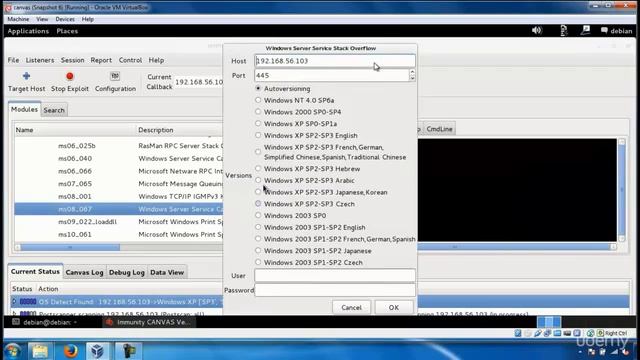
Task: Open VirtualBox cube icon in taskbar
Action: point(97,351)
